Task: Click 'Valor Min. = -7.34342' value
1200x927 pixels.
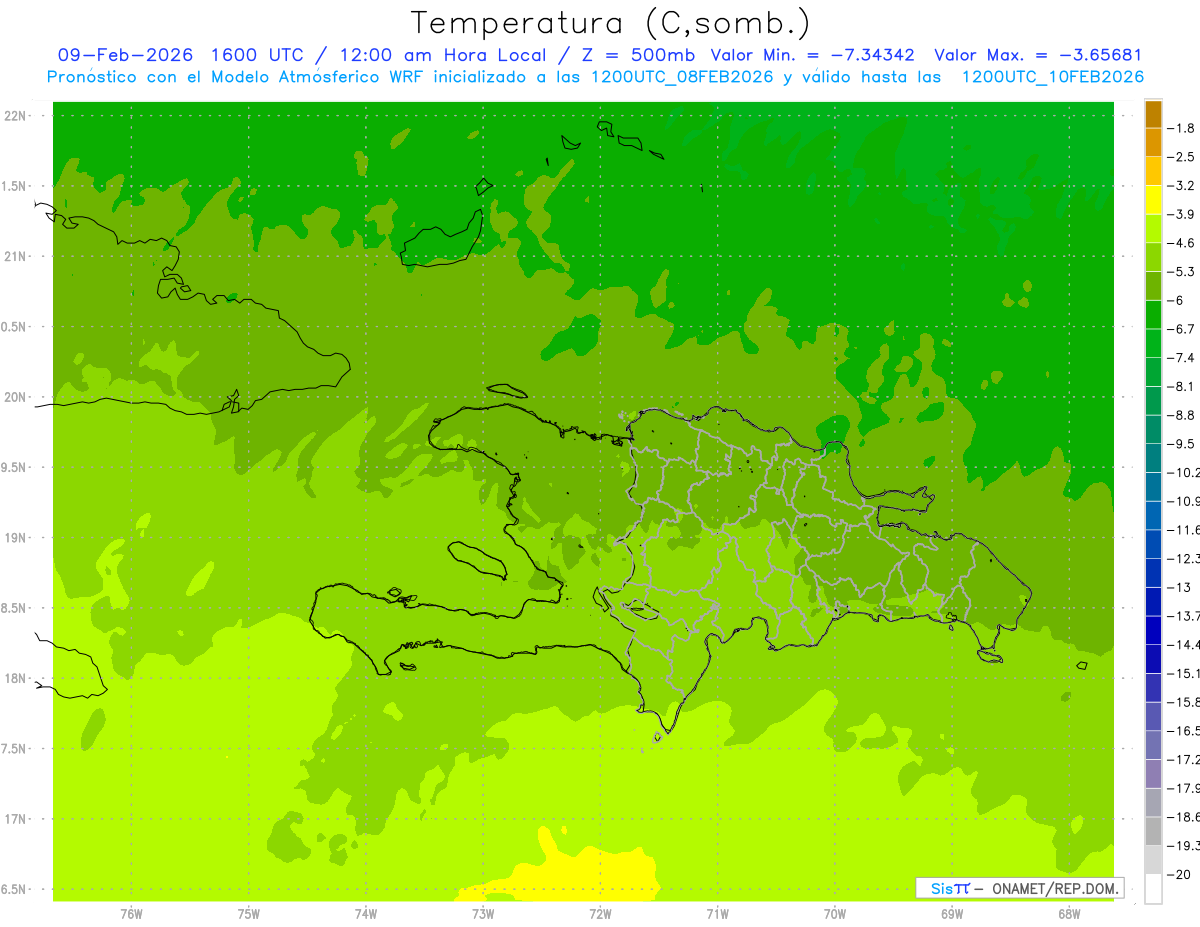Action: coord(812,56)
